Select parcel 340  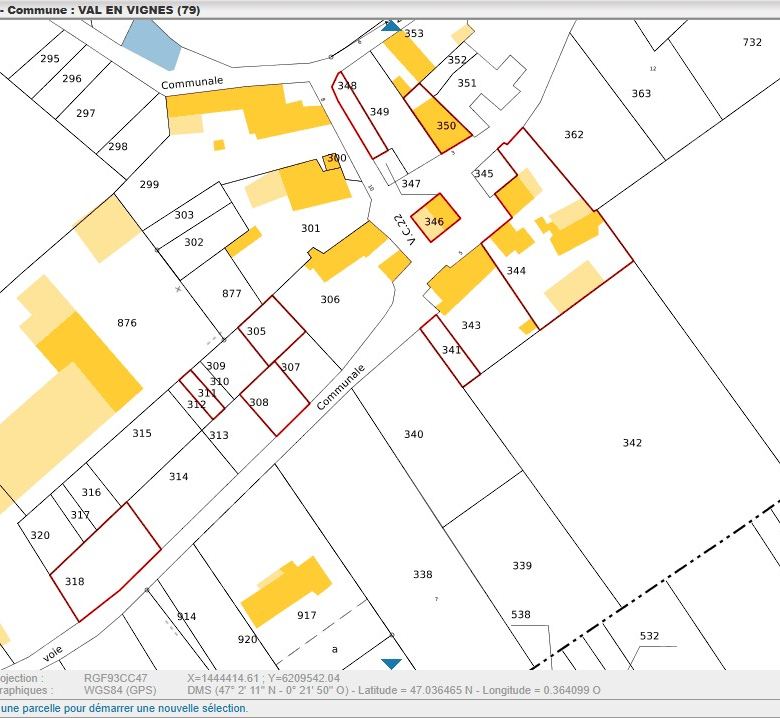click(x=413, y=434)
